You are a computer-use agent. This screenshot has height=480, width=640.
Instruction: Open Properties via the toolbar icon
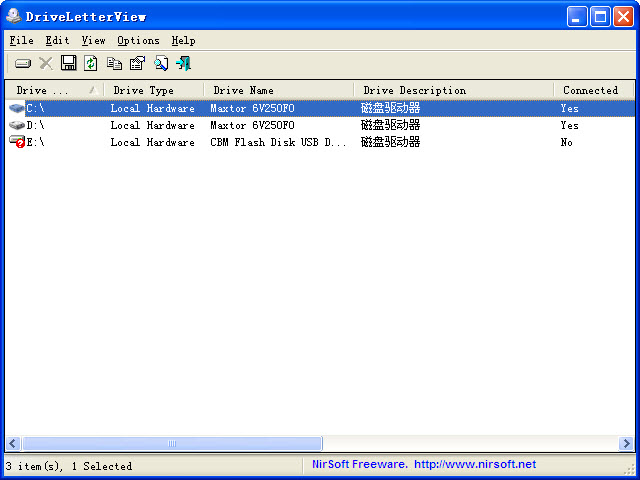138,64
